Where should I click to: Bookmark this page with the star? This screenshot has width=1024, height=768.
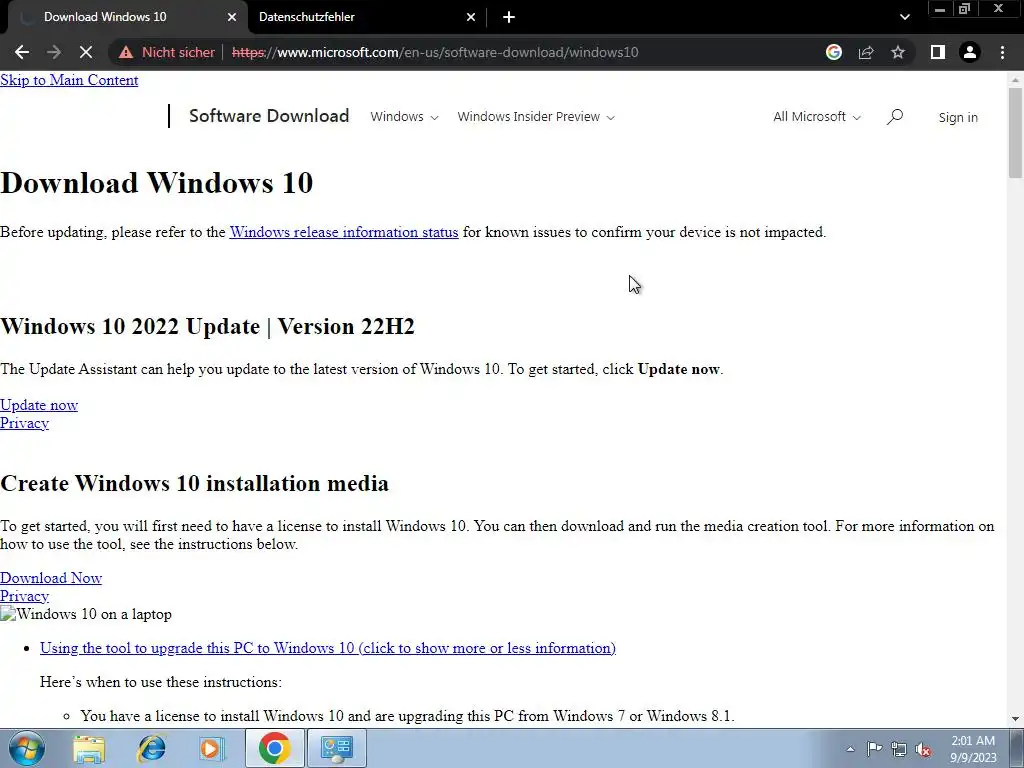(x=898, y=52)
